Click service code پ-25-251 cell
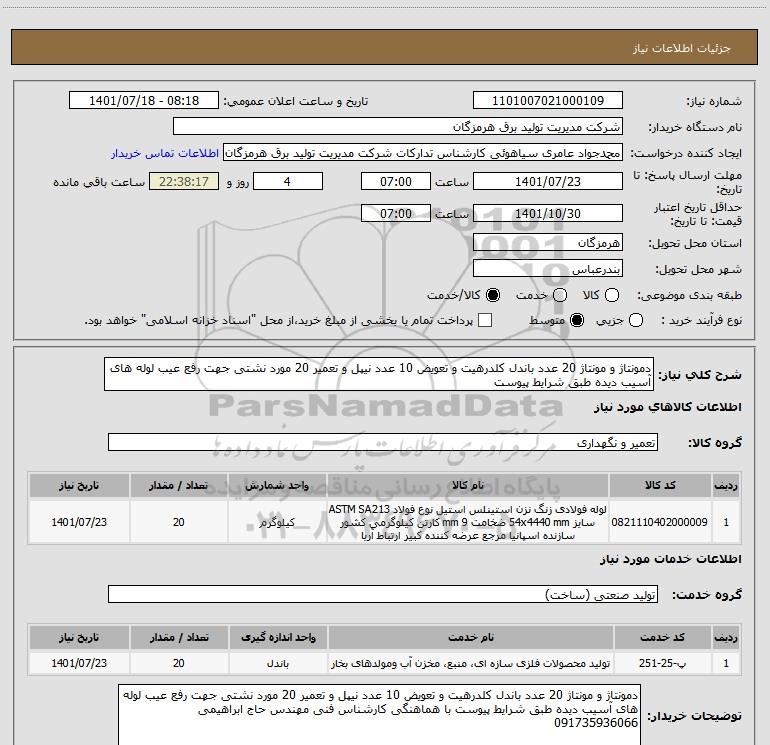770x745 pixels. pos(662,663)
